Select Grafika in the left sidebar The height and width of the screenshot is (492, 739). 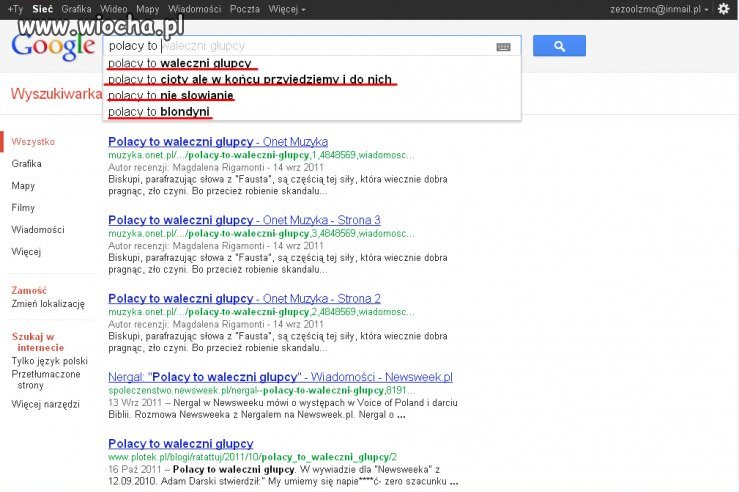(x=26, y=164)
